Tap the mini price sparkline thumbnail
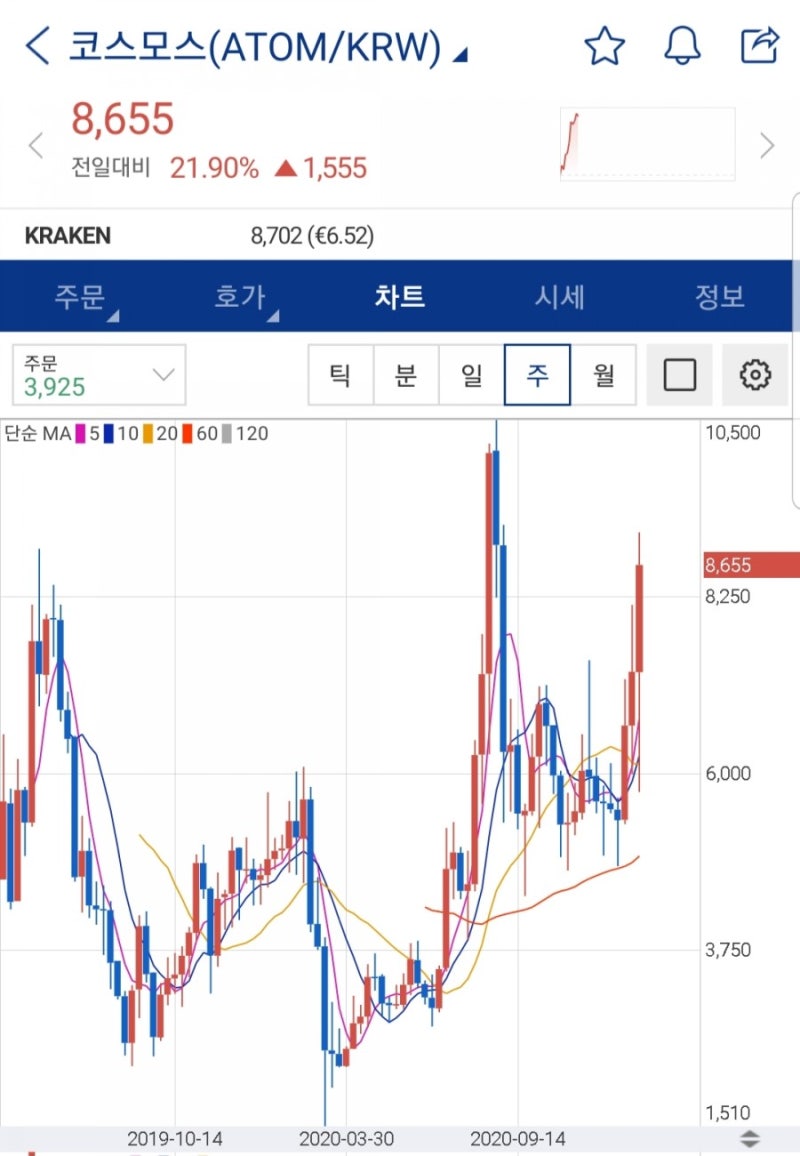Screen dimensions: 800x1156 (x=647, y=144)
